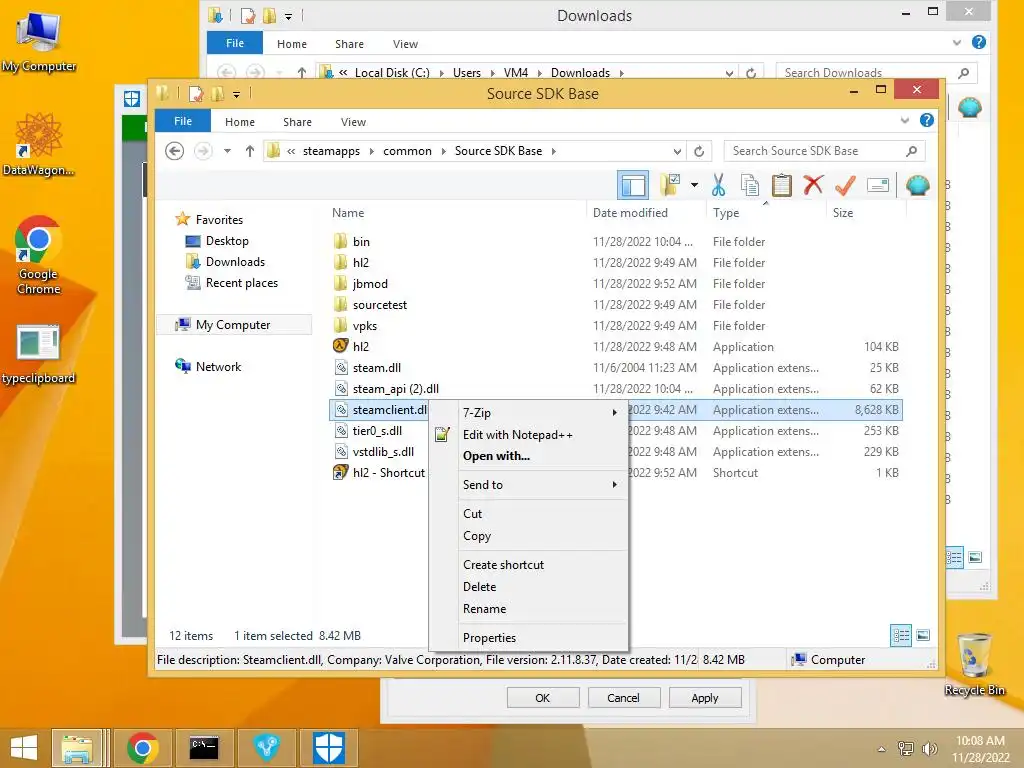The height and width of the screenshot is (768, 1024).
Task: Select the jbmod folder
Action: (x=360, y=284)
